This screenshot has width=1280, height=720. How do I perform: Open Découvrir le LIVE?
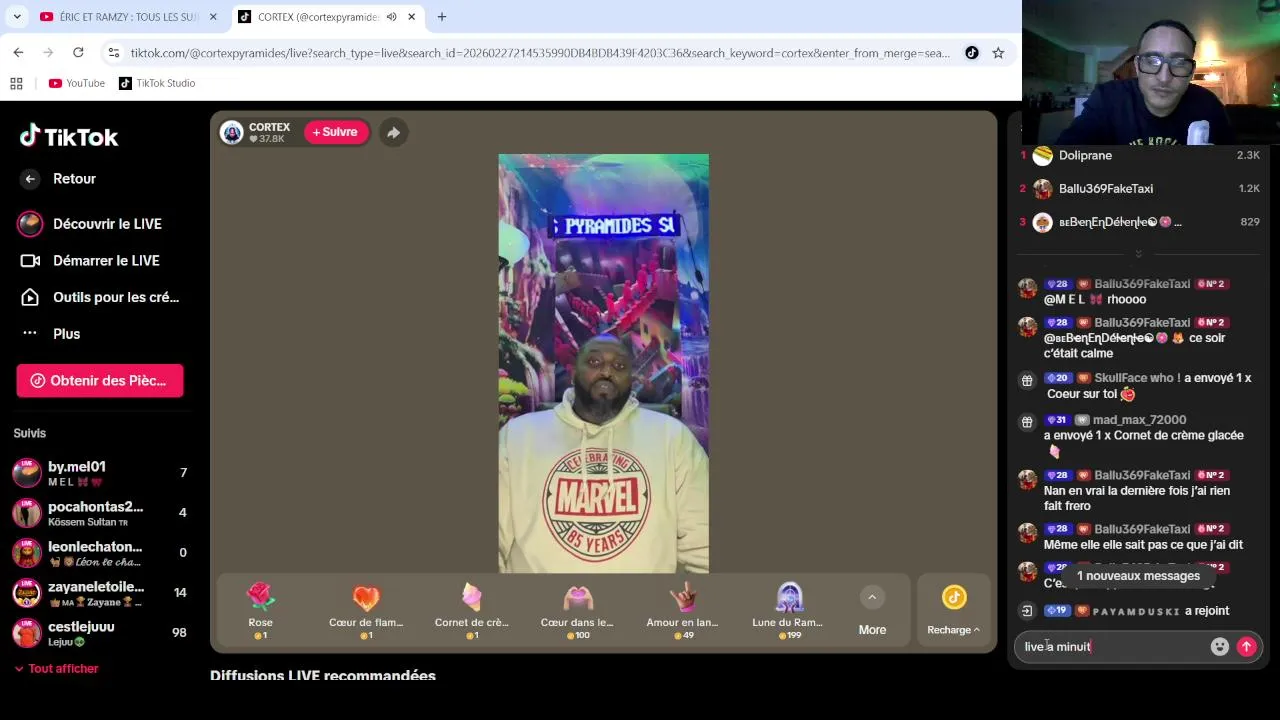[91, 224]
